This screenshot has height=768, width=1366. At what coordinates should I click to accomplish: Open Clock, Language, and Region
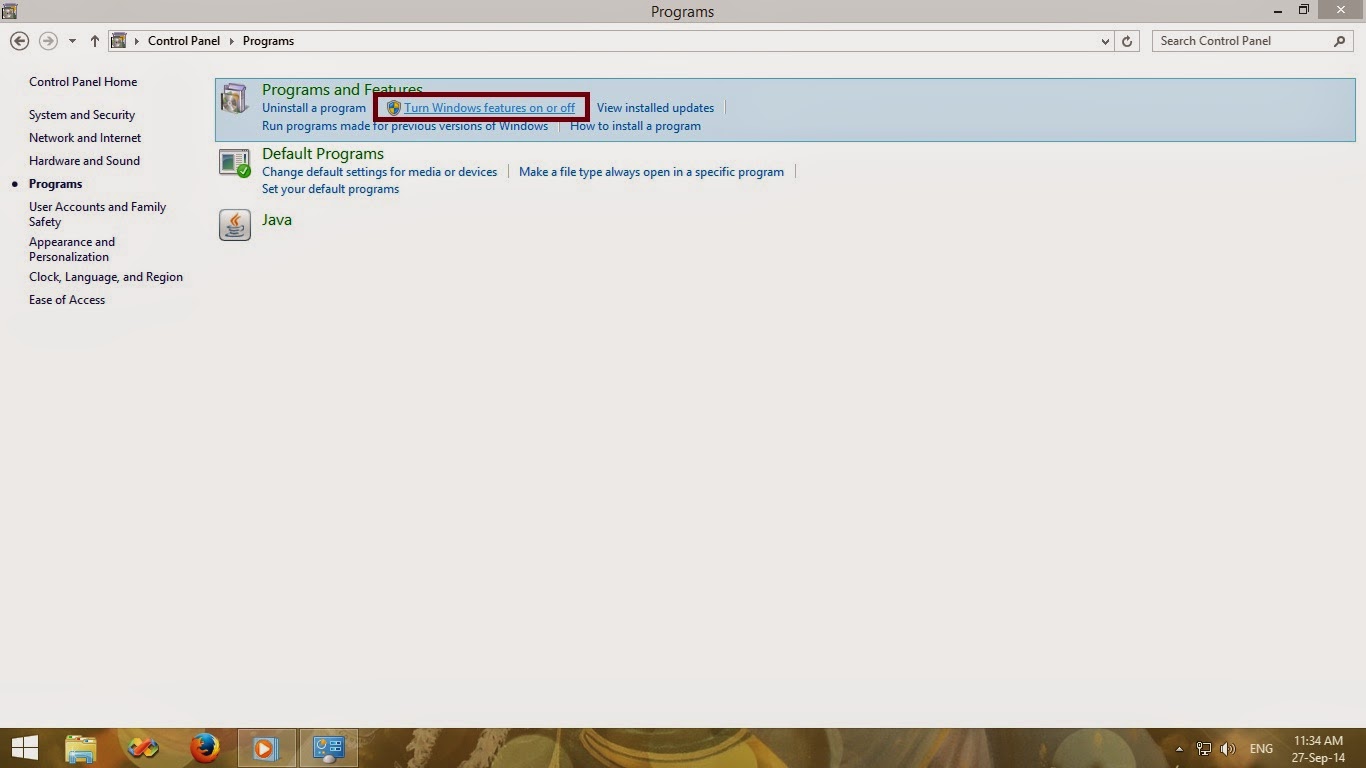coord(106,277)
